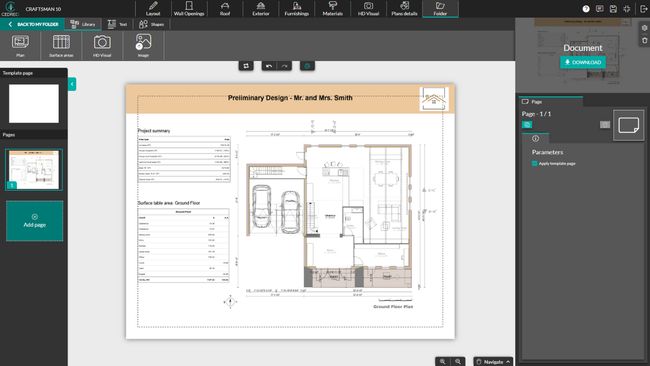Insert an Image from the library

(x=143, y=45)
